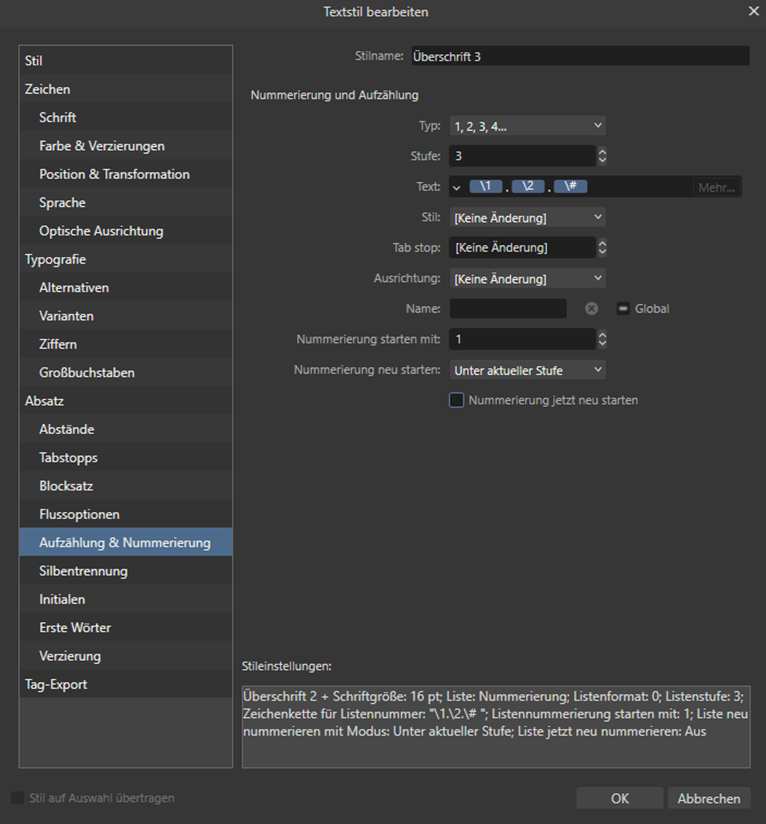Open the Großbuchstaben section
766x824 pixels.
pyautogui.click(x=126, y=373)
